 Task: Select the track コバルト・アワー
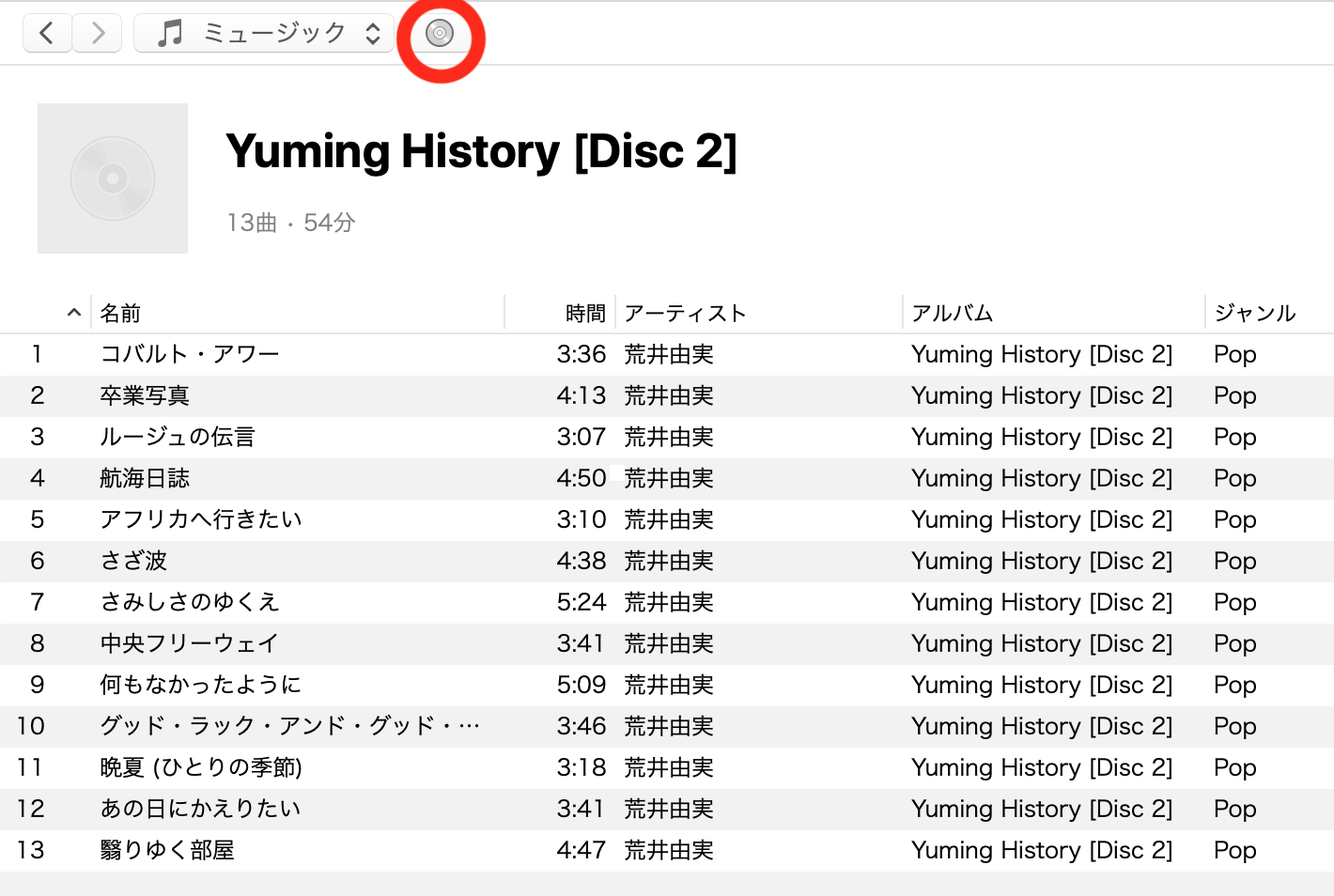click(190, 354)
